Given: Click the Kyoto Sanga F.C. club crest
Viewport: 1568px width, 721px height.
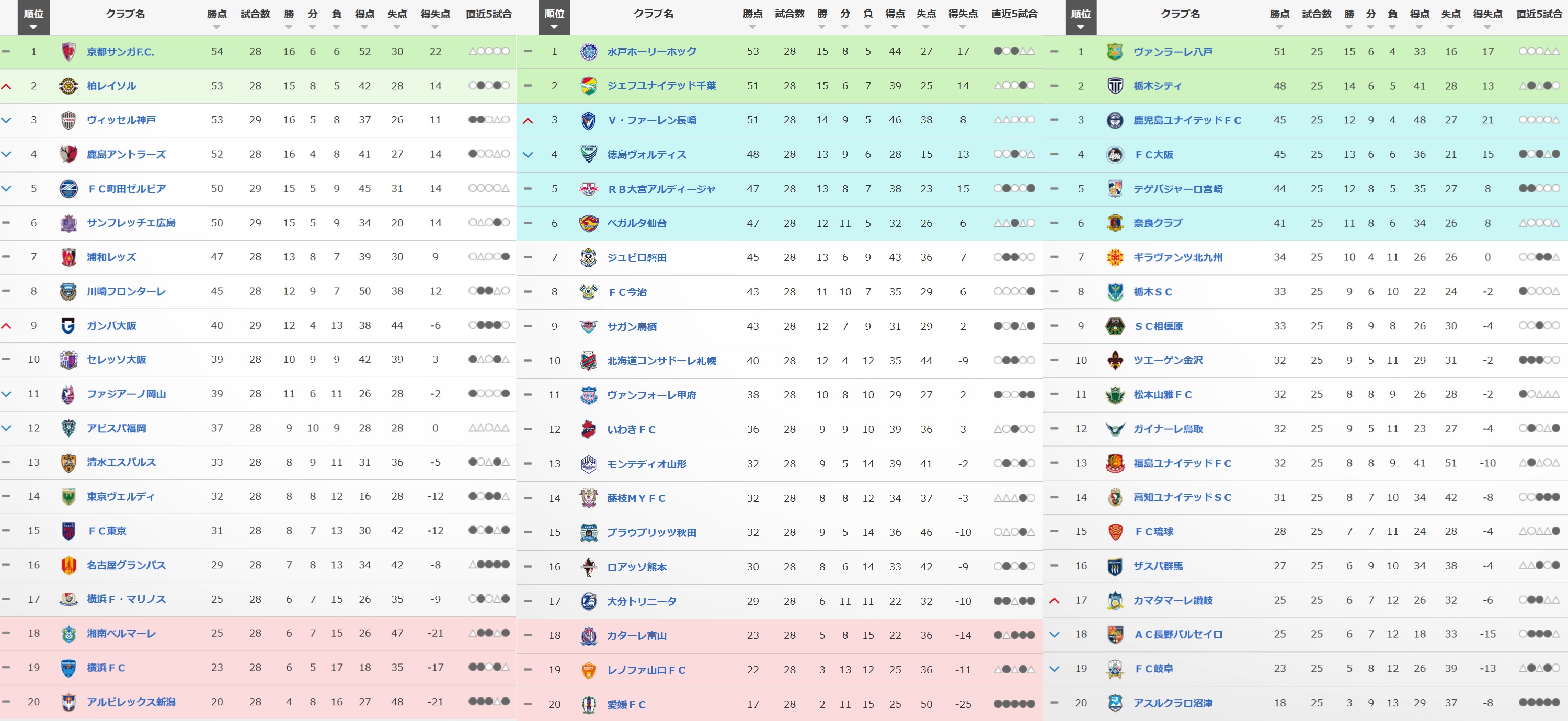Looking at the screenshot, I should pos(69,52).
